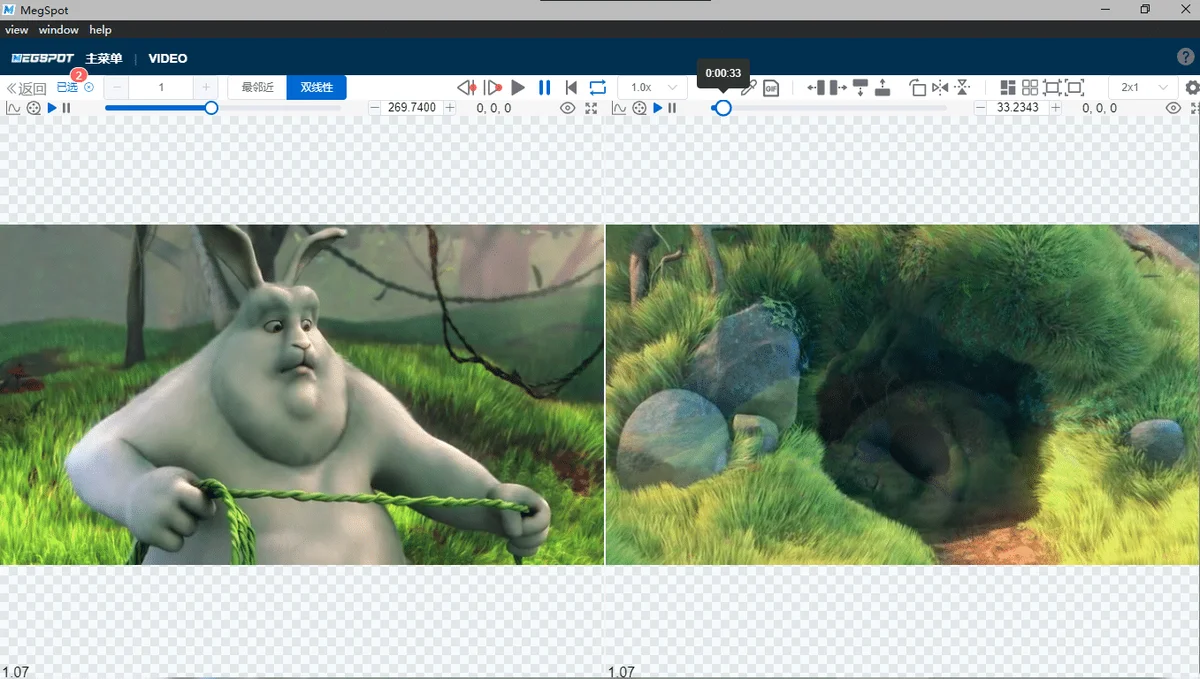The height and width of the screenshot is (679, 1200).
Task: Select the color picker eyedropper tool
Action: click(x=748, y=88)
